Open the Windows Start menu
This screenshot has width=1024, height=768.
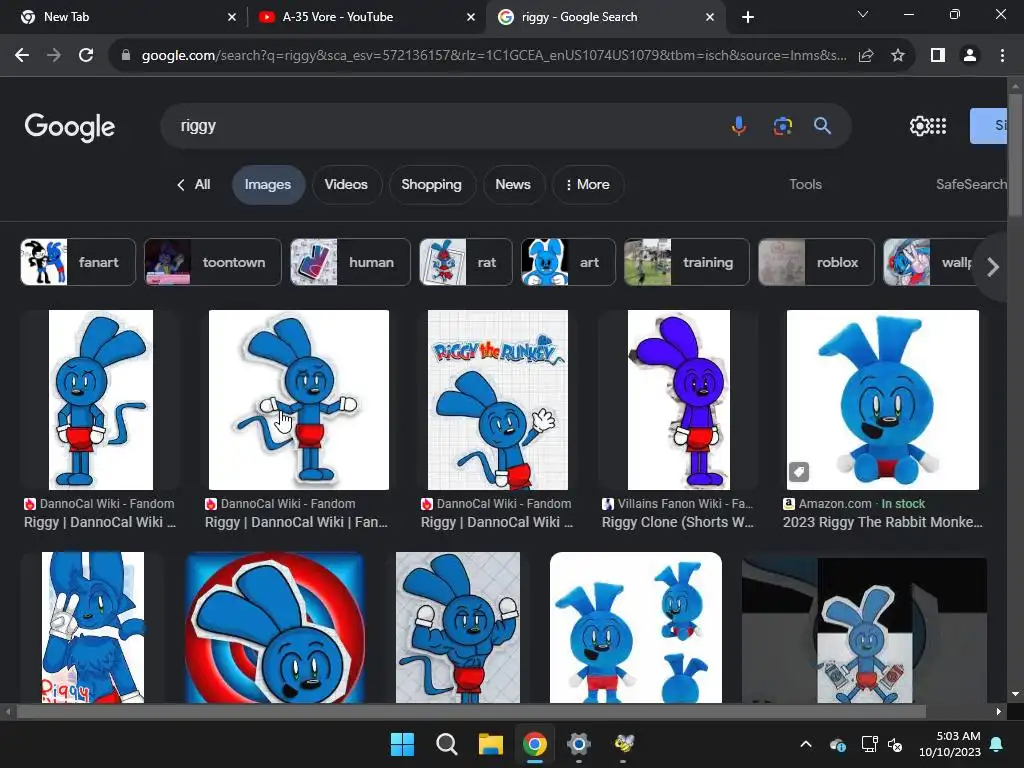pos(402,744)
